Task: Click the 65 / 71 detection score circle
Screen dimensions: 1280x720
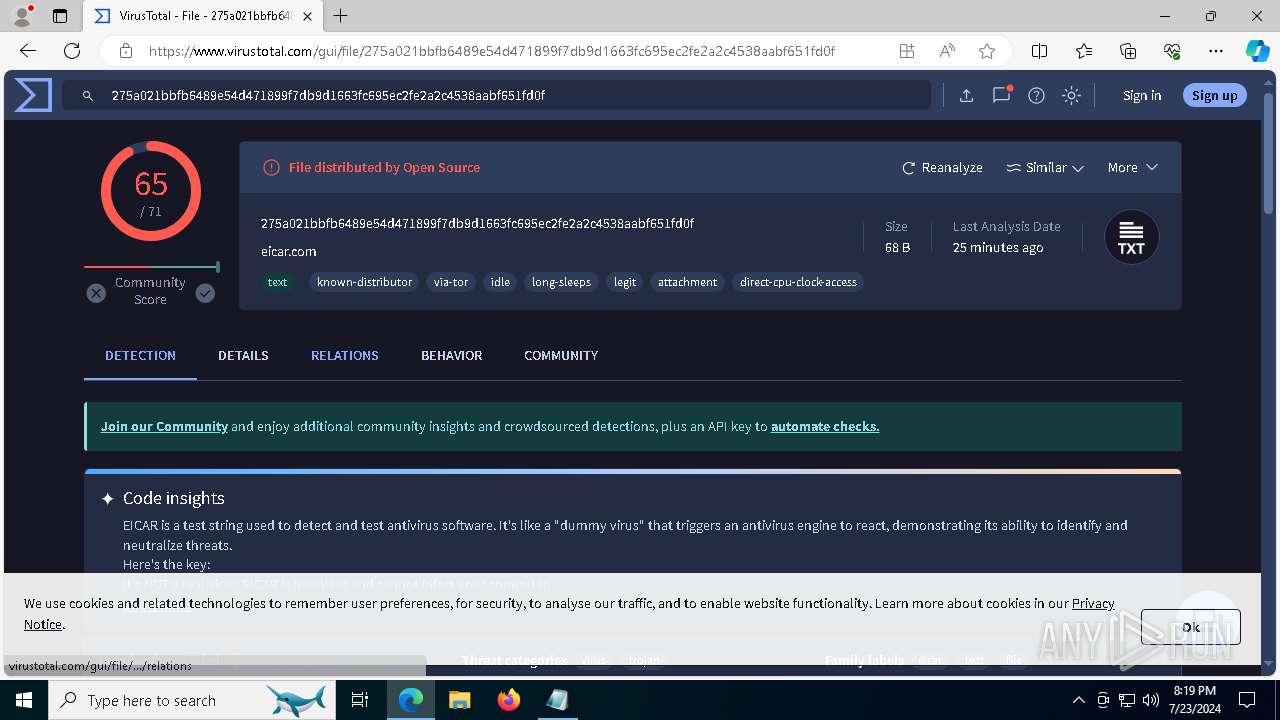Action: 151,191
